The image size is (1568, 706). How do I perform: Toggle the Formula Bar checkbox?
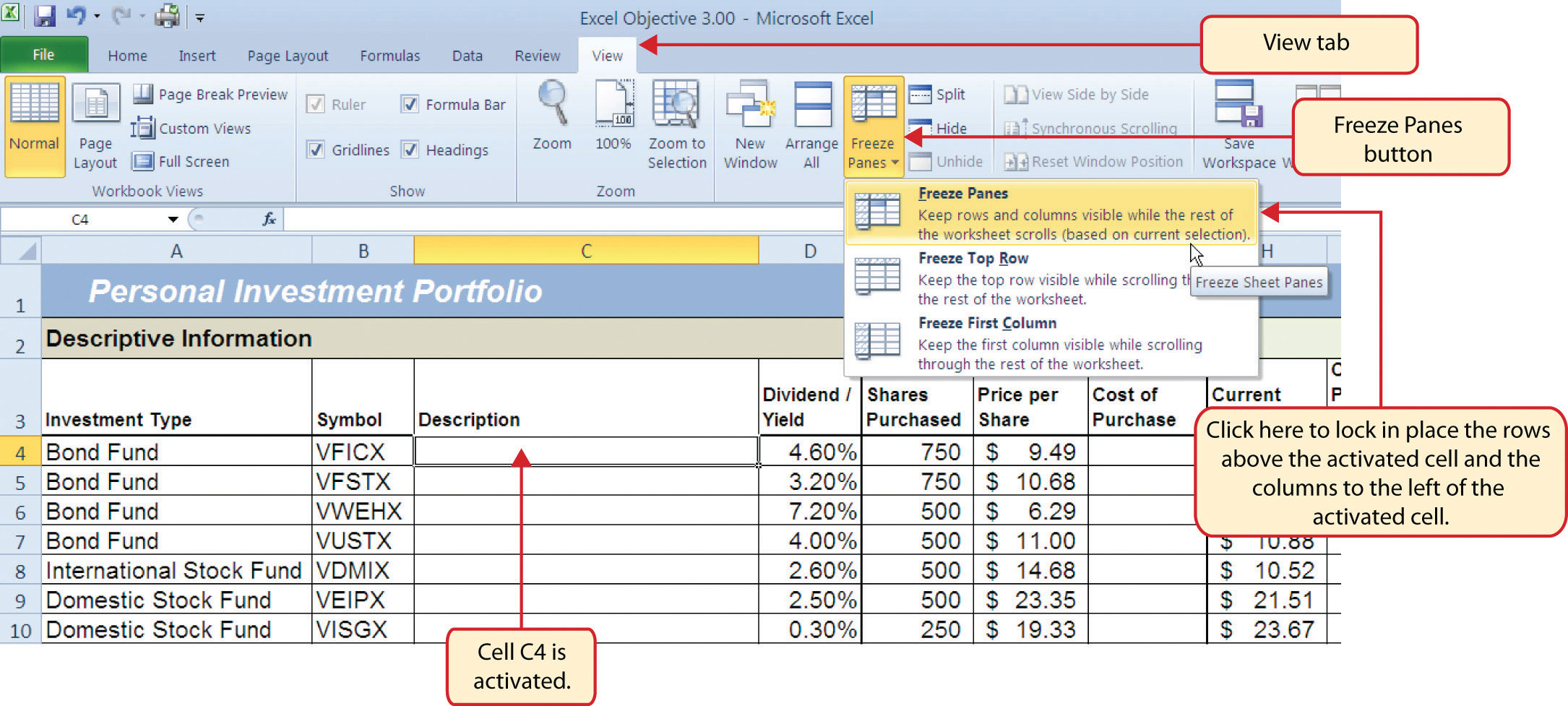click(x=410, y=104)
